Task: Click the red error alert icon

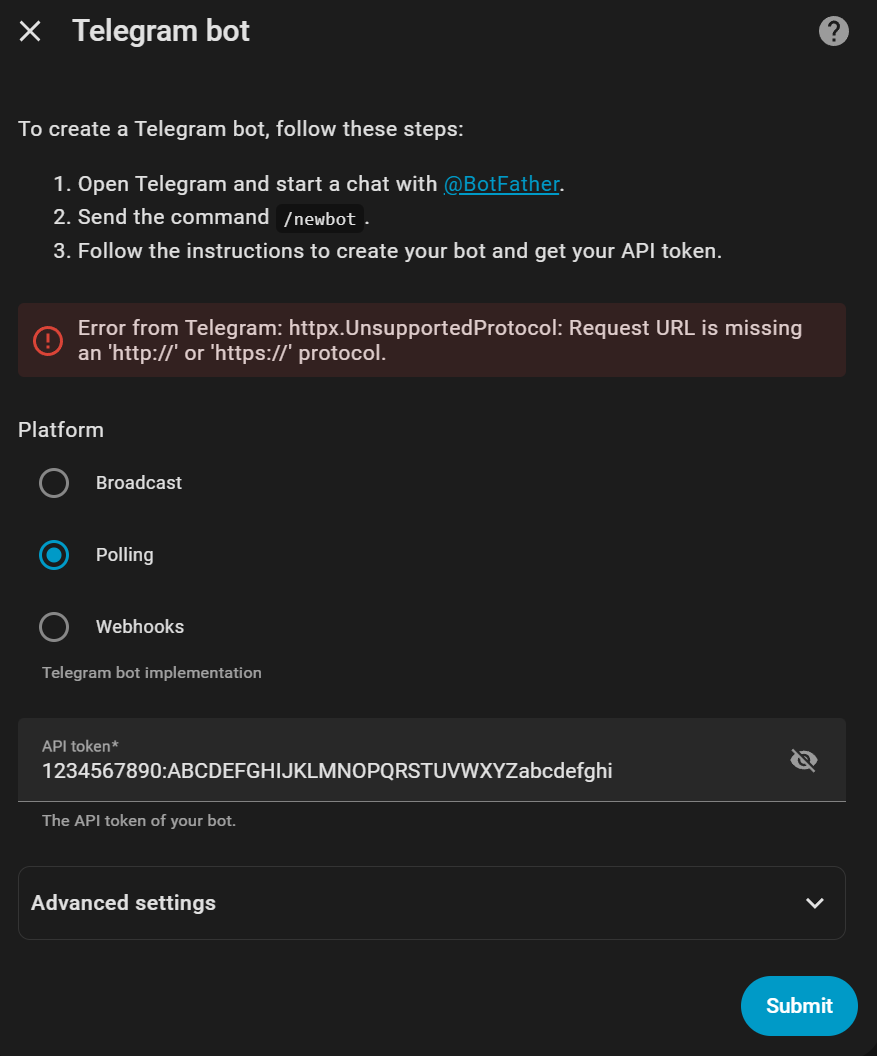Action: (x=47, y=340)
